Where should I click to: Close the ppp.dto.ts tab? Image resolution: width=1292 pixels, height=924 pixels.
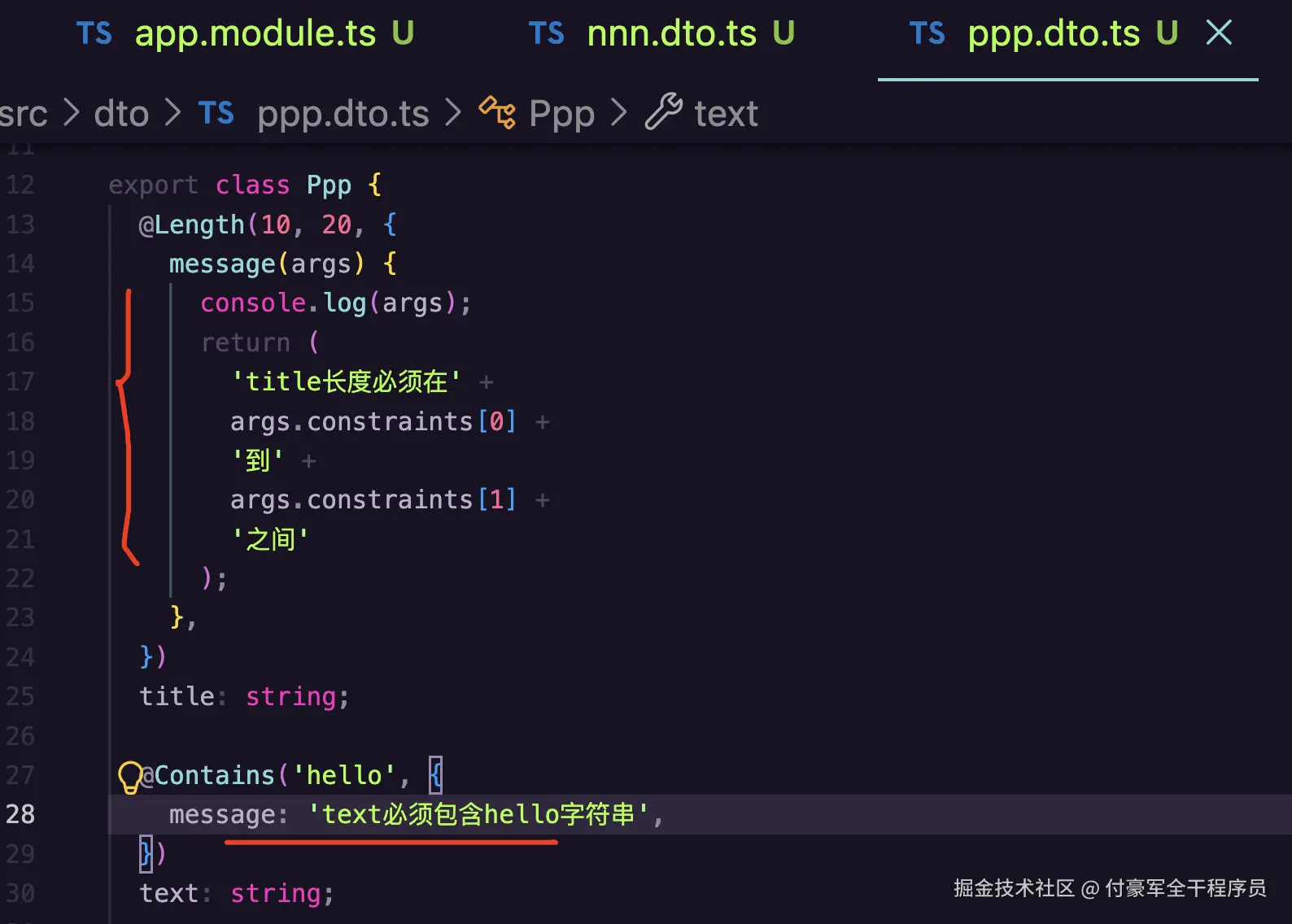(x=1219, y=33)
